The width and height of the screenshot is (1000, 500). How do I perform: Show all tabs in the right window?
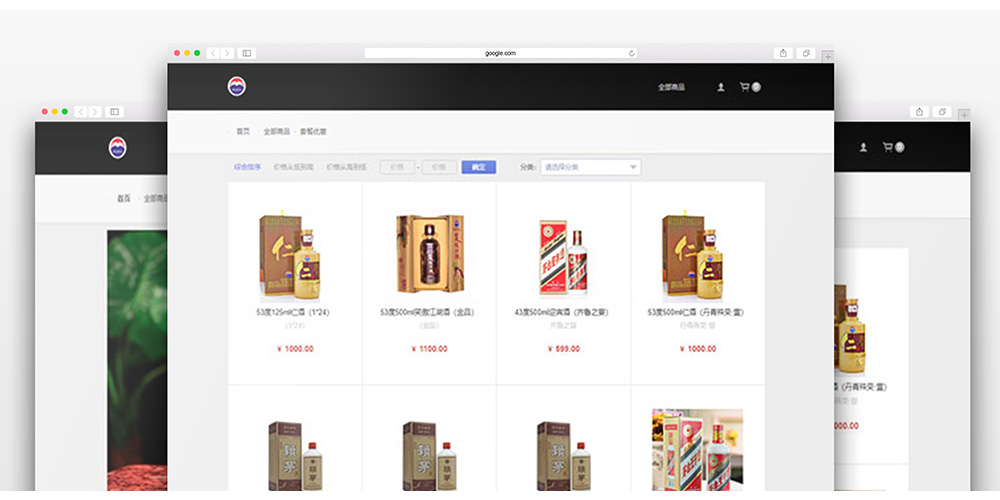point(942,112)
